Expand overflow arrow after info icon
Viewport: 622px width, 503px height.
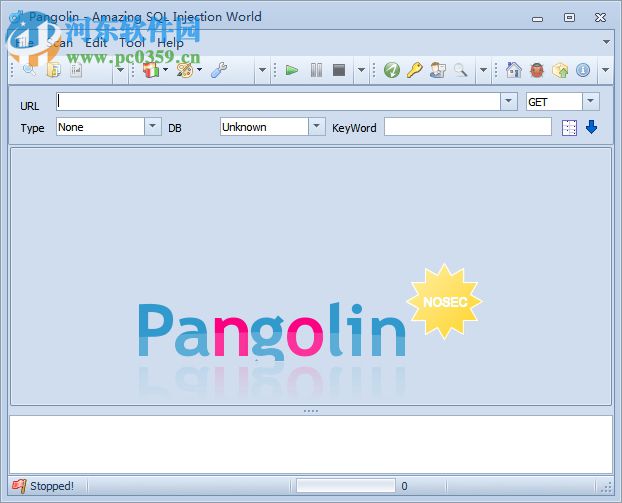pyautogui.click(x=605, y=70)
